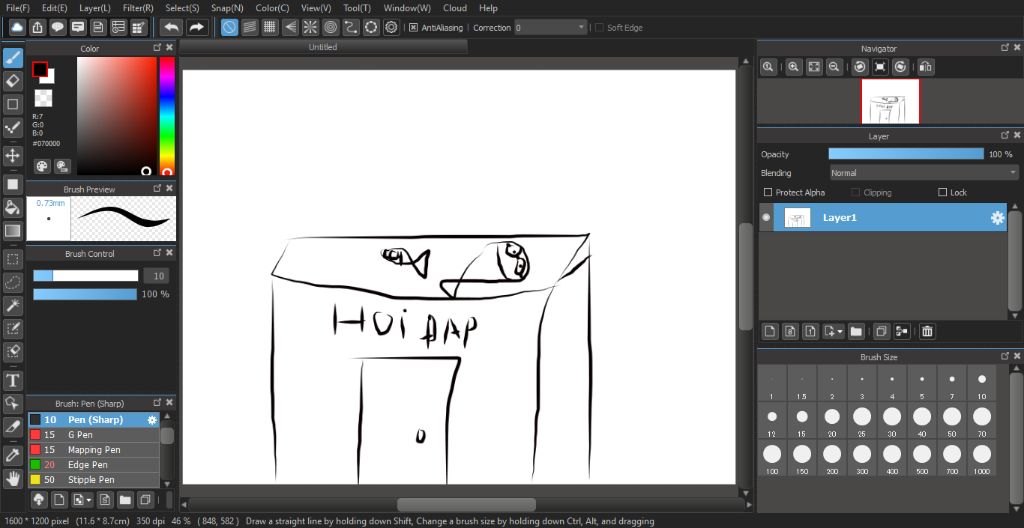Click the Undo arrow in toolbar
The image size is (1024, 528).
click(172, 27)
